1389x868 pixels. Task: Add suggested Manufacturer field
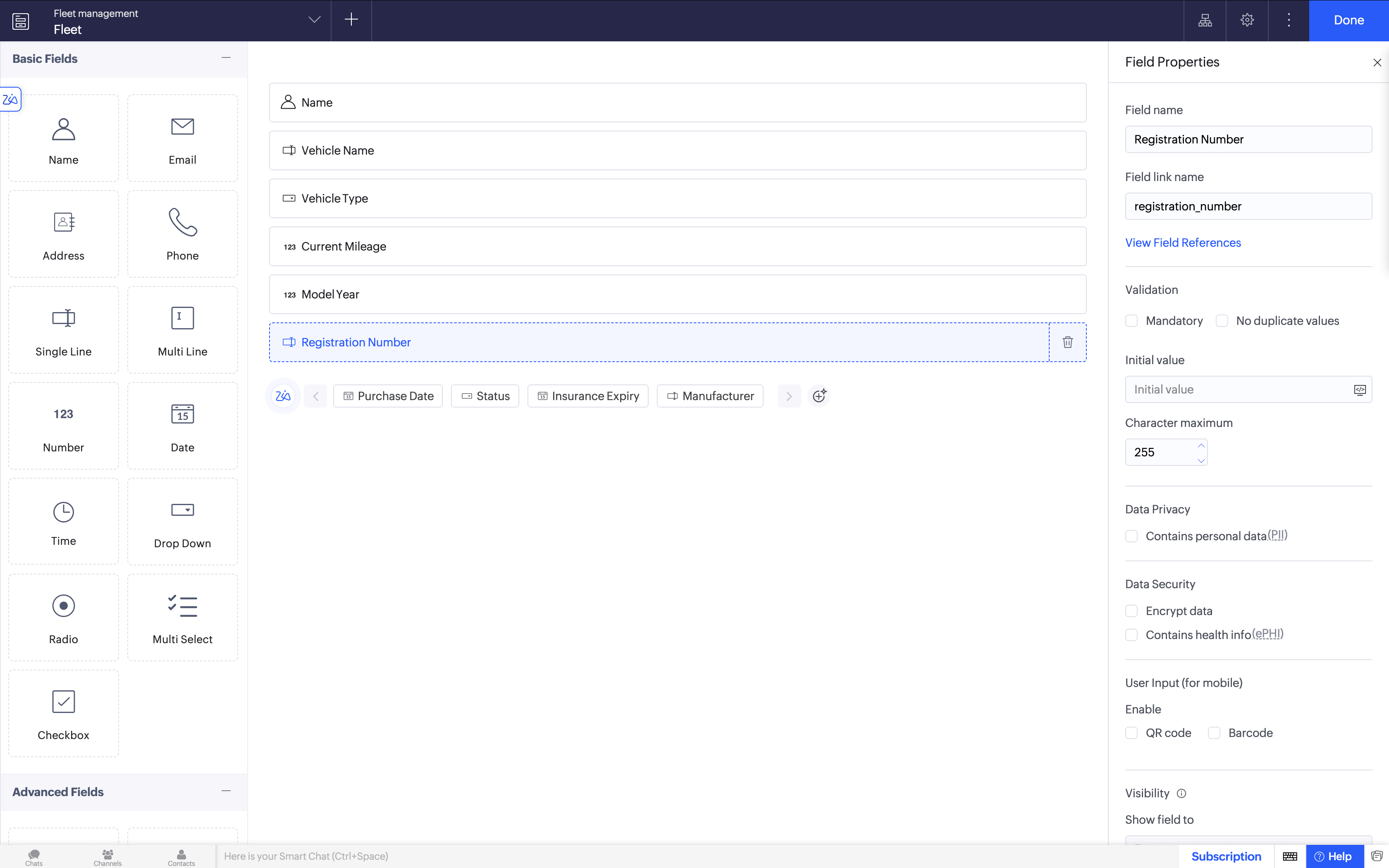[710, 396]
